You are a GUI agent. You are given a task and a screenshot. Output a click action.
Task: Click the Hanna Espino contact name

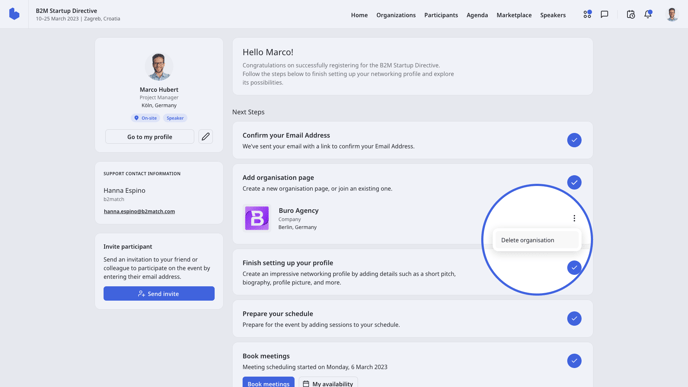pyautogui.click(x=124, y=190)
